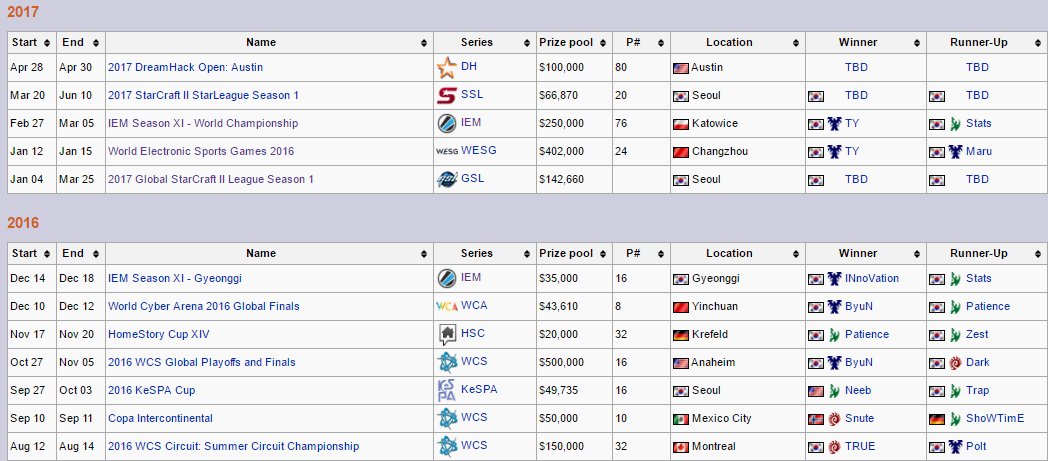Open player page for Zest

pos(977,335)
